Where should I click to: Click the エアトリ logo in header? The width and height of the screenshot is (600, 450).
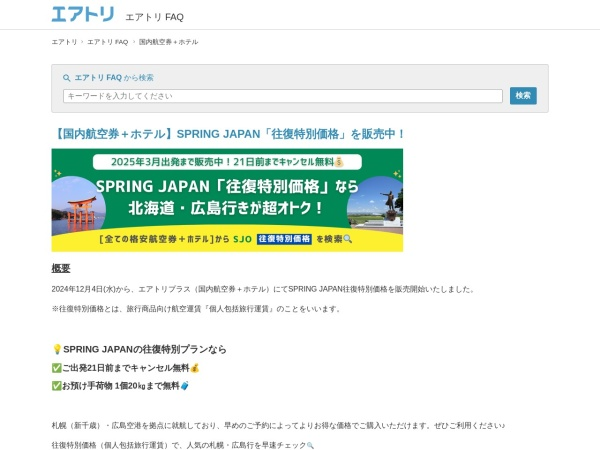click(x=83, y=14)
